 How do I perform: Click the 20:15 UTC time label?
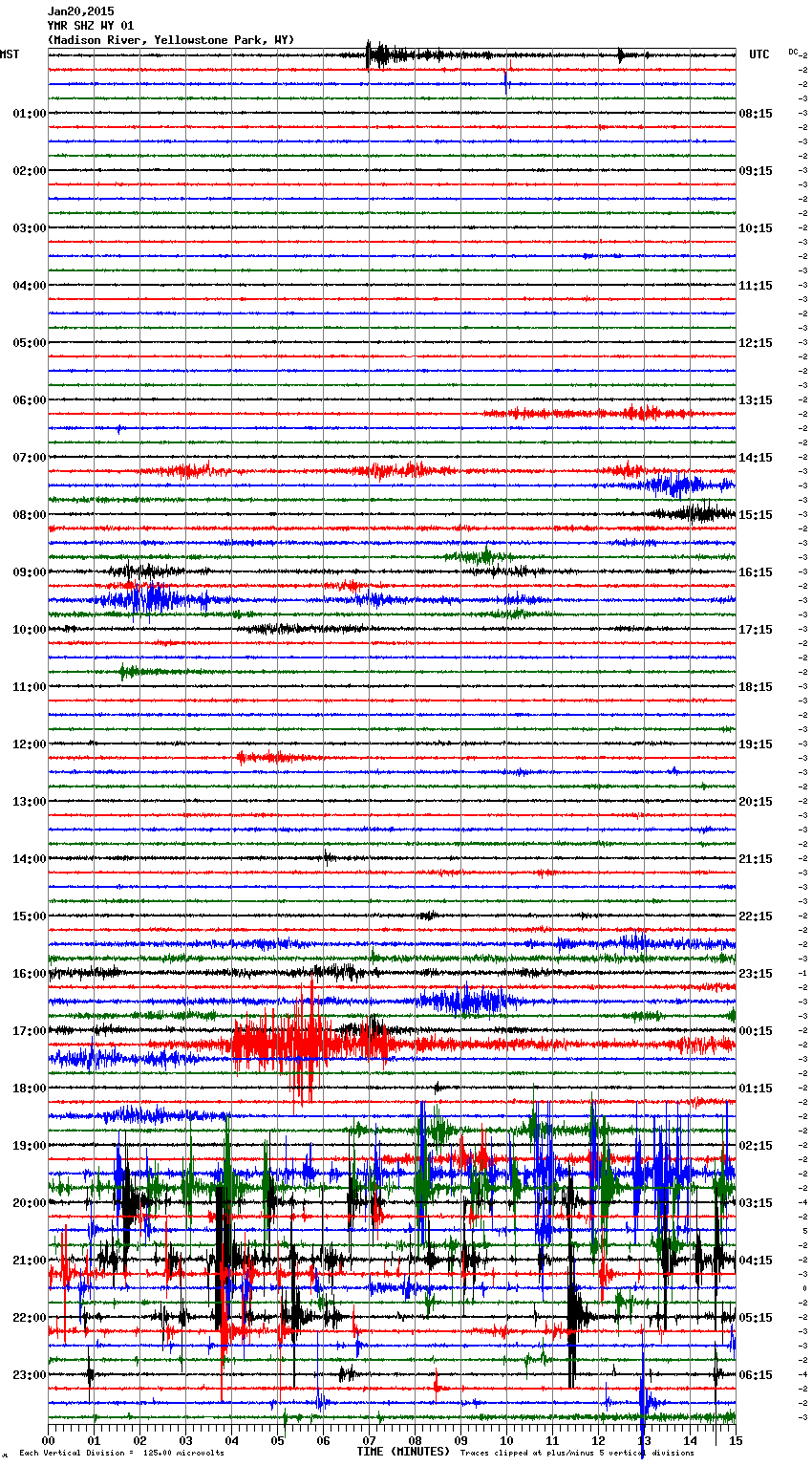[x=756, y=802]
